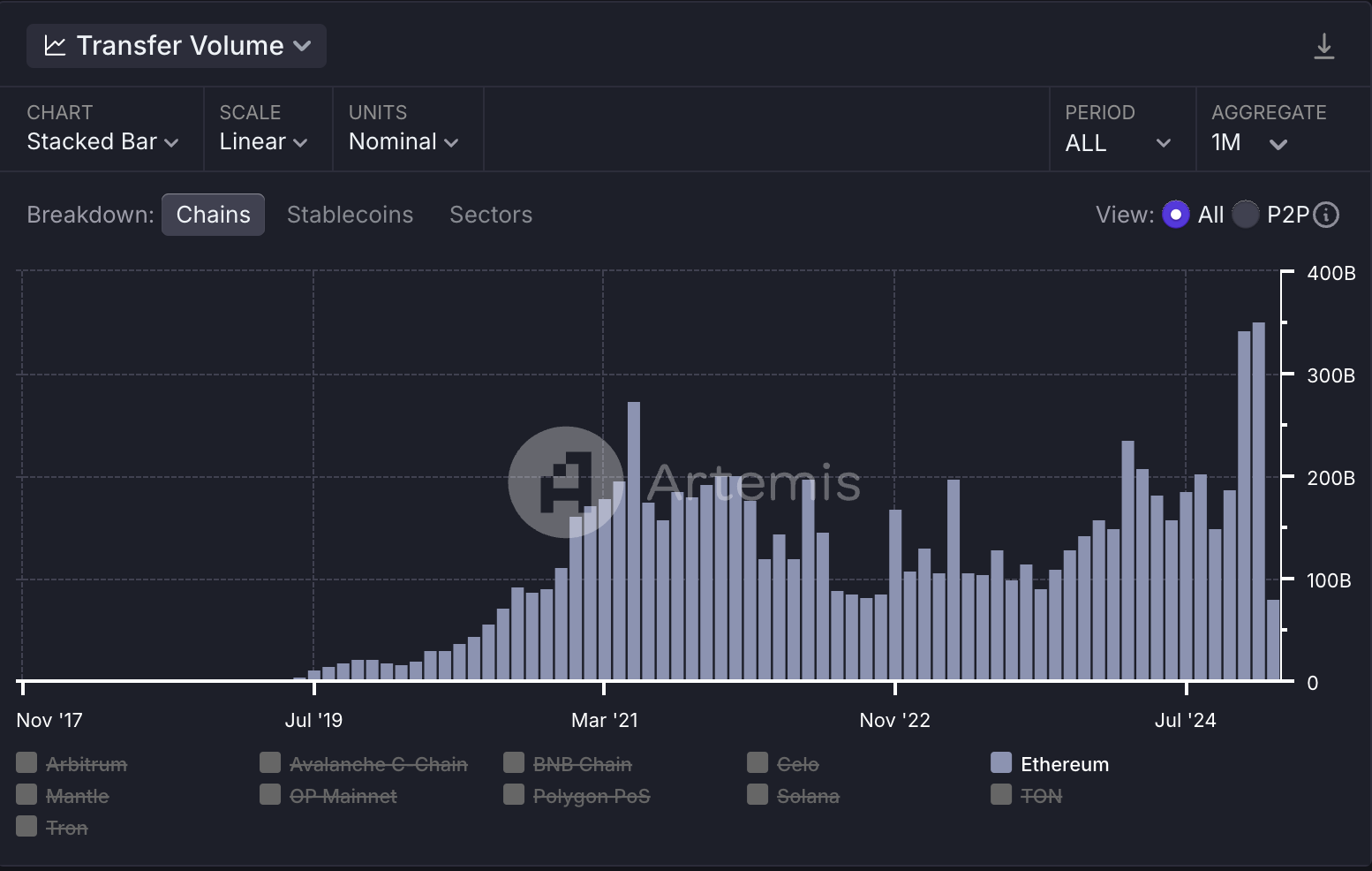Image resolution: width=1372 pixels, height=871 pixels.
Task: Open the Transfer Volume metric dropdown
Action: pos(177,46)
